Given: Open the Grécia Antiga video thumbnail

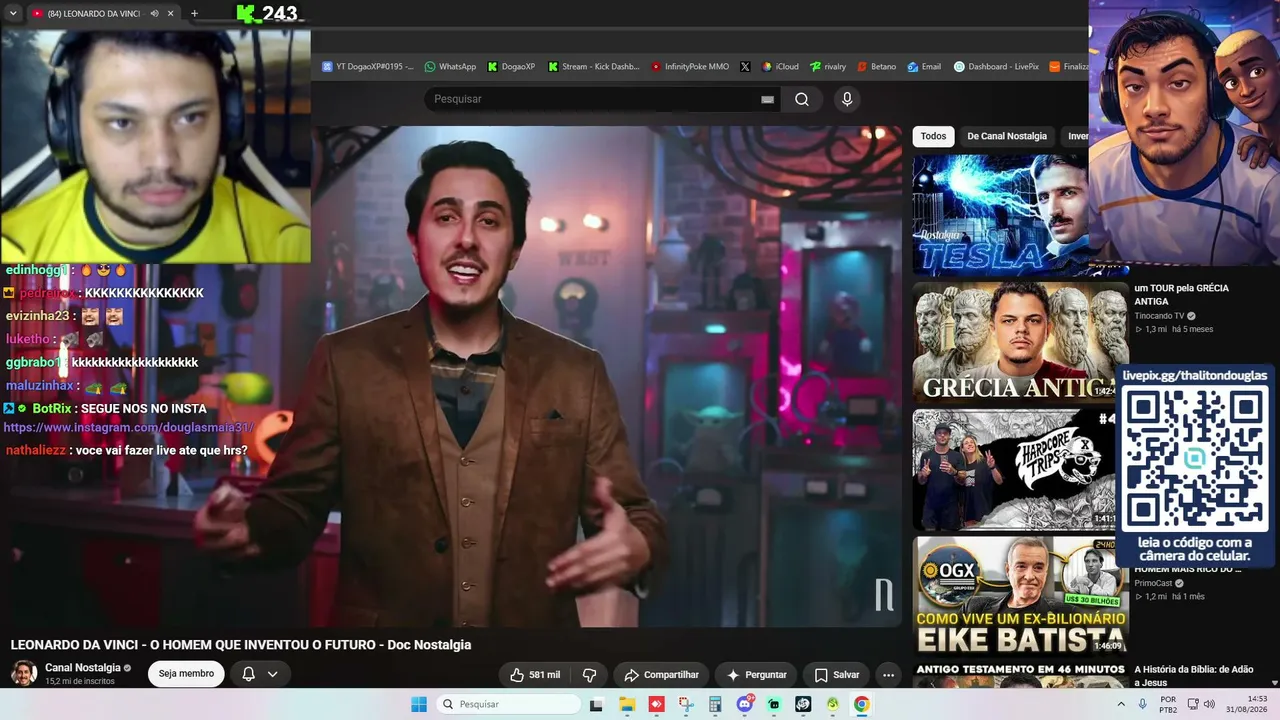Looking at the screenshot, I should click(x=1021, y=343).
